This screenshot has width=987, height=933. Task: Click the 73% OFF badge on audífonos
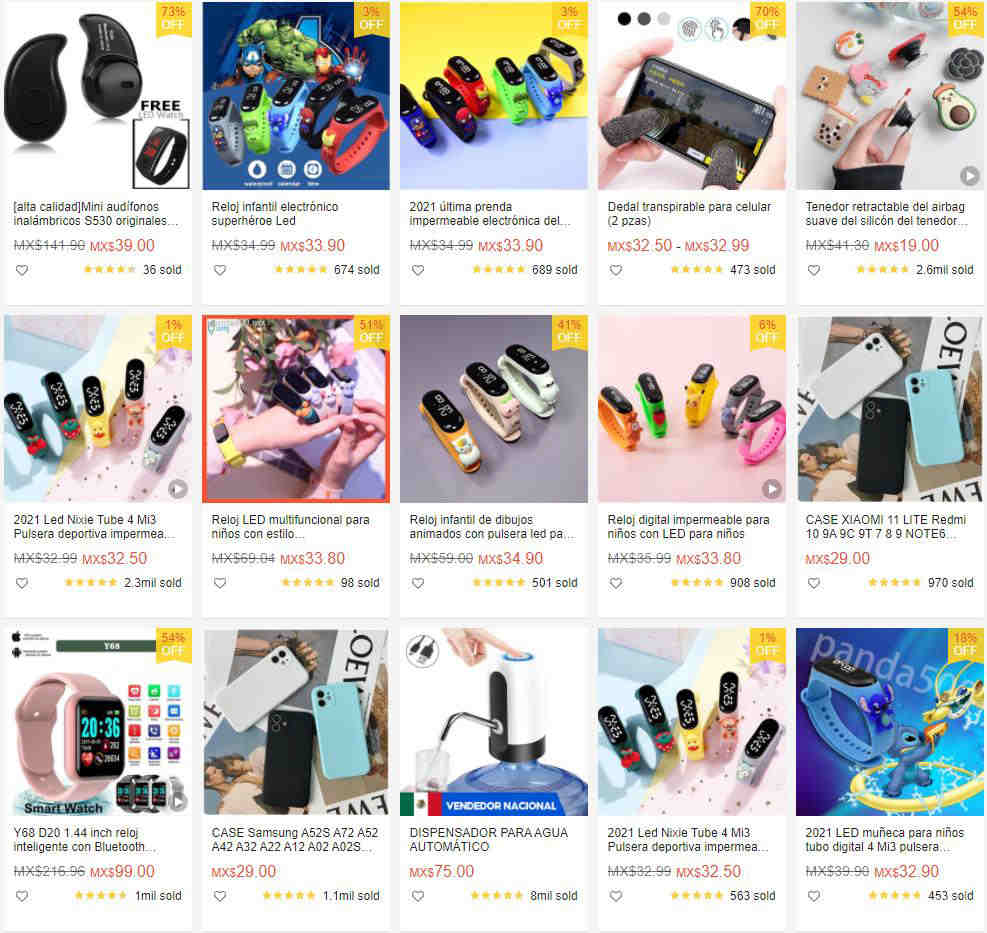(x=173, y=18)
